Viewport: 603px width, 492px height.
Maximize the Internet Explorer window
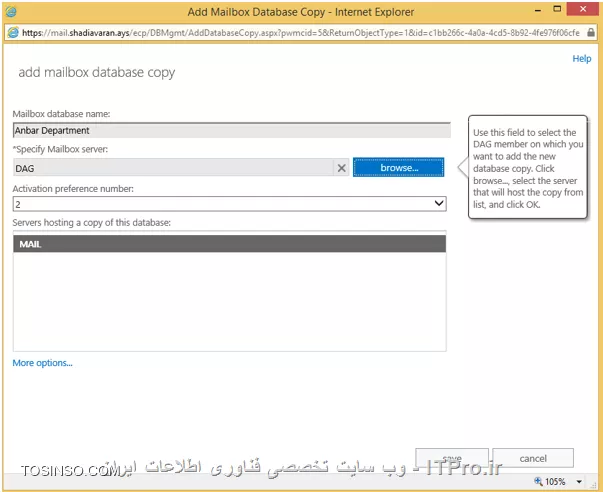click(557, 9)
